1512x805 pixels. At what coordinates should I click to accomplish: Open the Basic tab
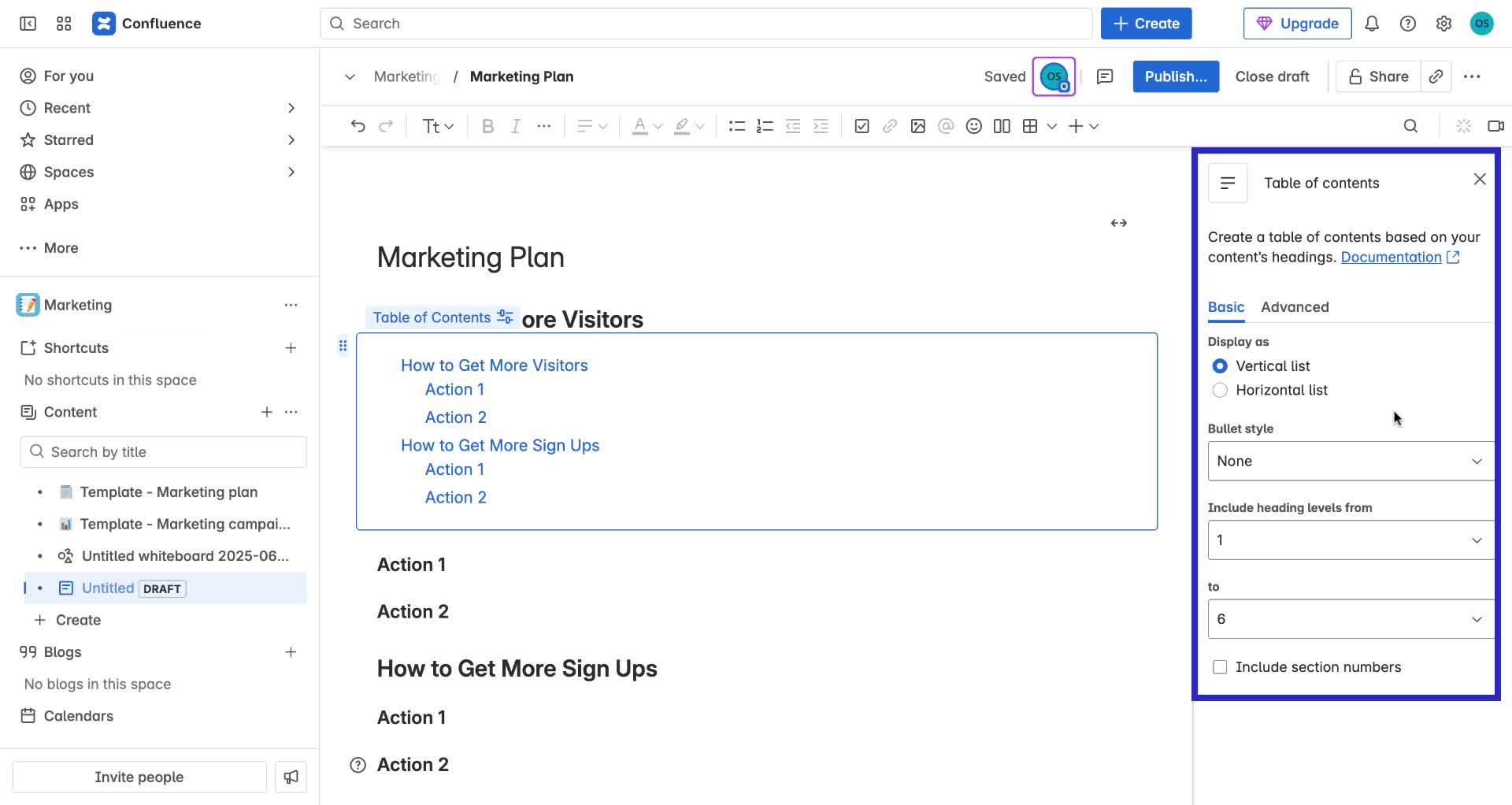[1225, 307]
